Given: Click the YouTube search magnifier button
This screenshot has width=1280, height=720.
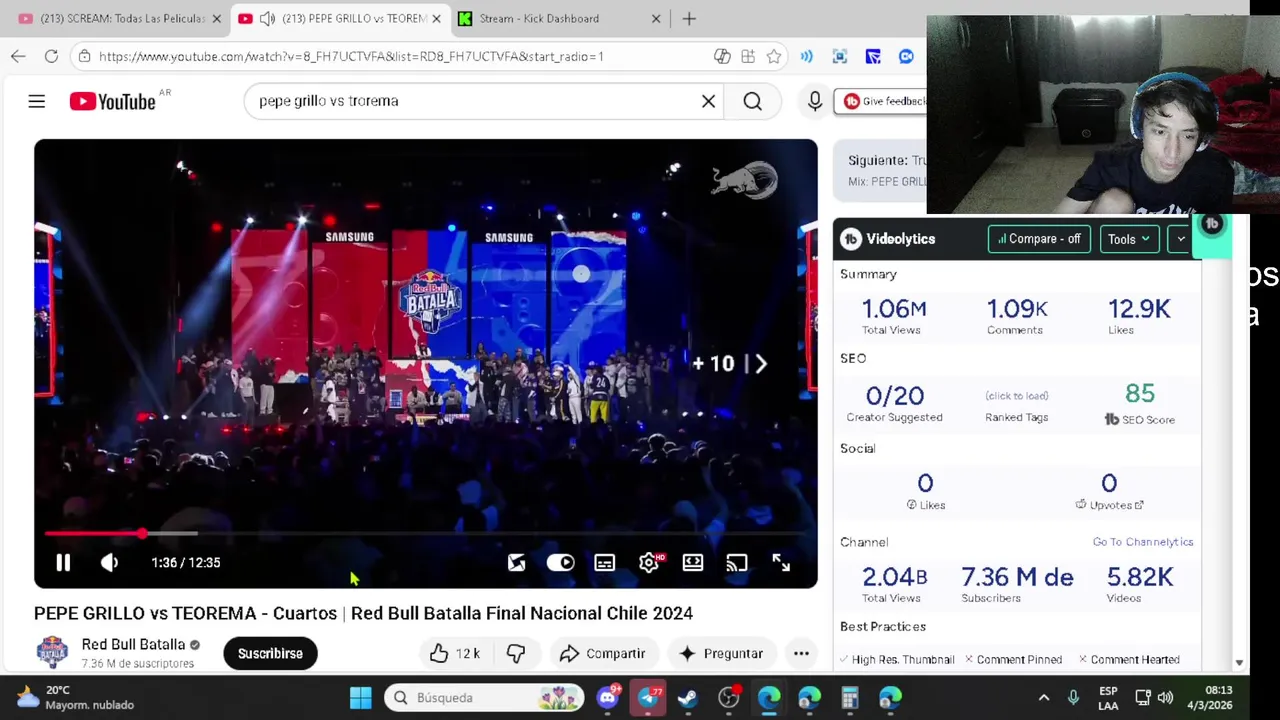Looking at the screenshot, I should [x=752, y=101].
